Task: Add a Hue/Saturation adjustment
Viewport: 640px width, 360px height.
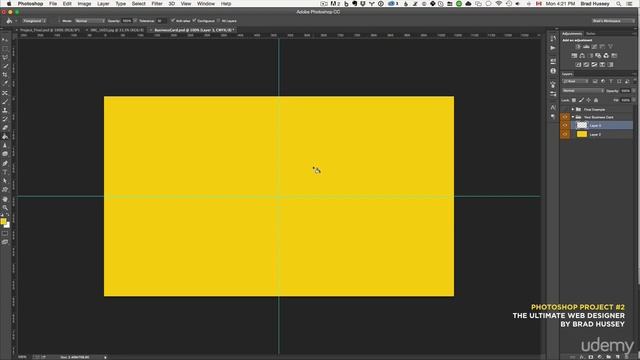Action: coord(574,56)
